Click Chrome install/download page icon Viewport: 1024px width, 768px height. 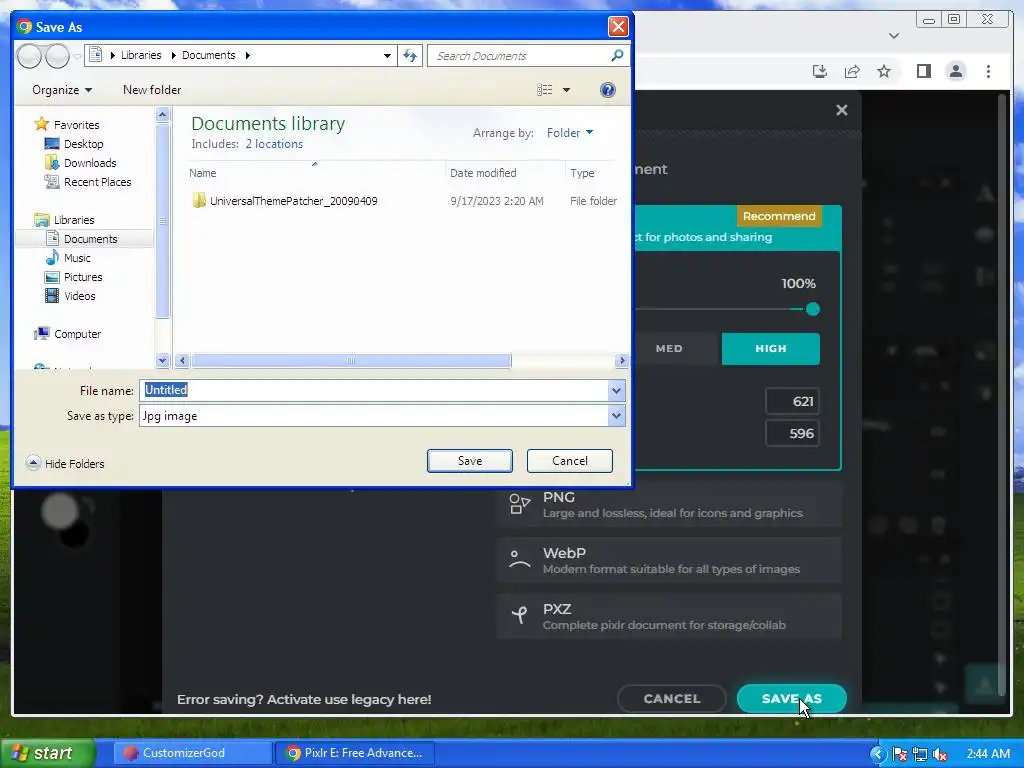(x=820, y=71)
